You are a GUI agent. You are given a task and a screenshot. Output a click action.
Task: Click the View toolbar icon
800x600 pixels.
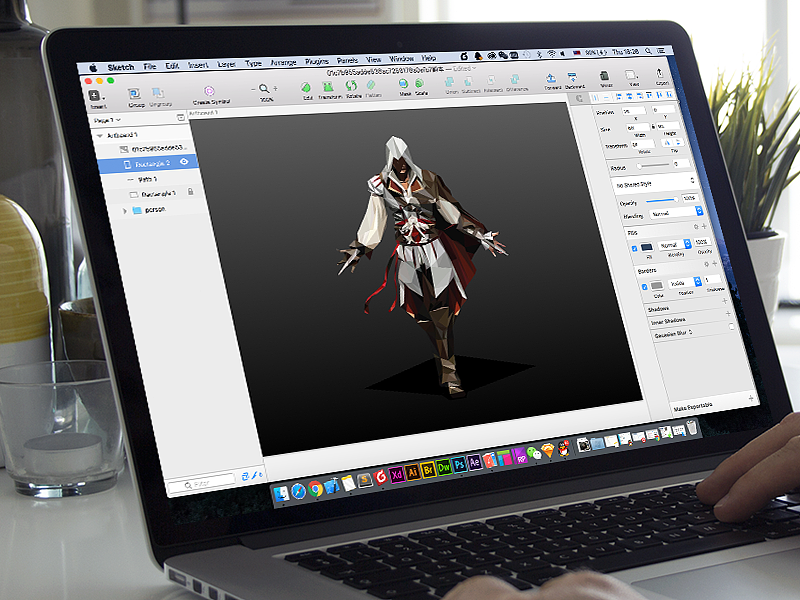pos(632,74)
